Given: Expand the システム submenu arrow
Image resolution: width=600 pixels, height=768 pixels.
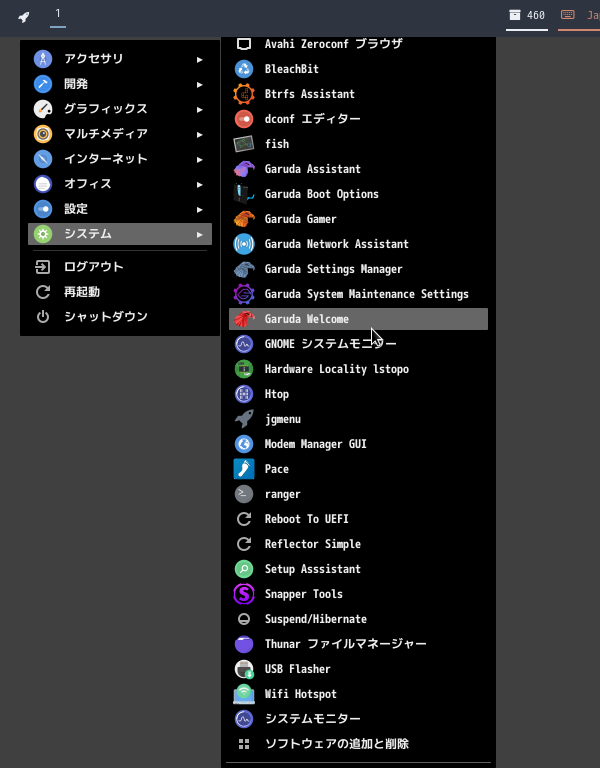Looking at the screenshot, I should pos(200,235).
